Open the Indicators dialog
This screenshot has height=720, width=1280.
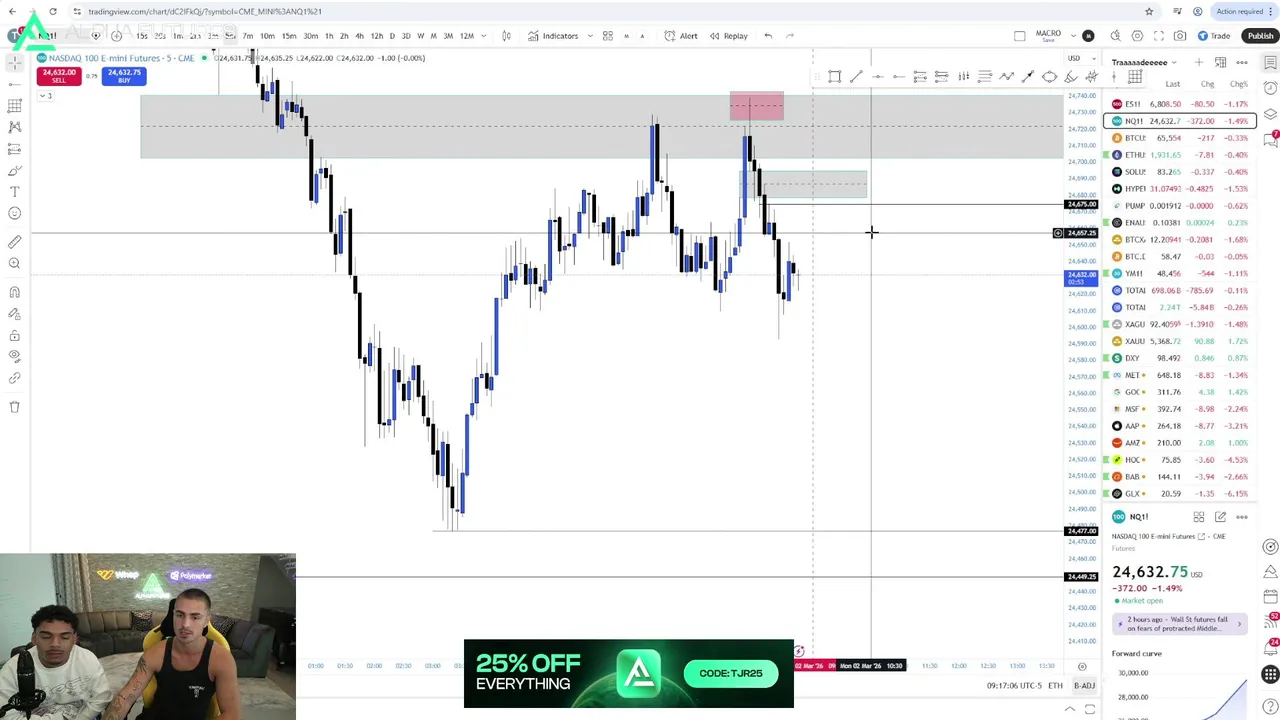[x=553, y=36]
